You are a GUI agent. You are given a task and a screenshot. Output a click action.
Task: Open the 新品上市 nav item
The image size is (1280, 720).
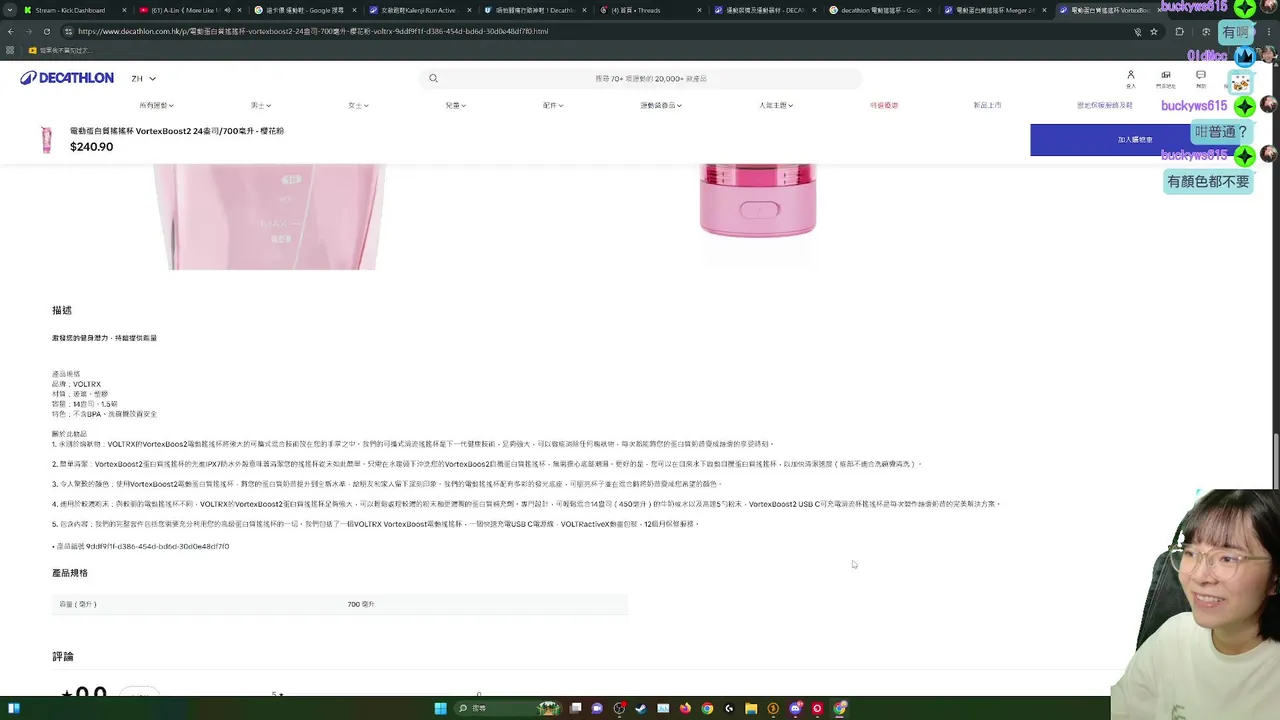tap(987, 105)
